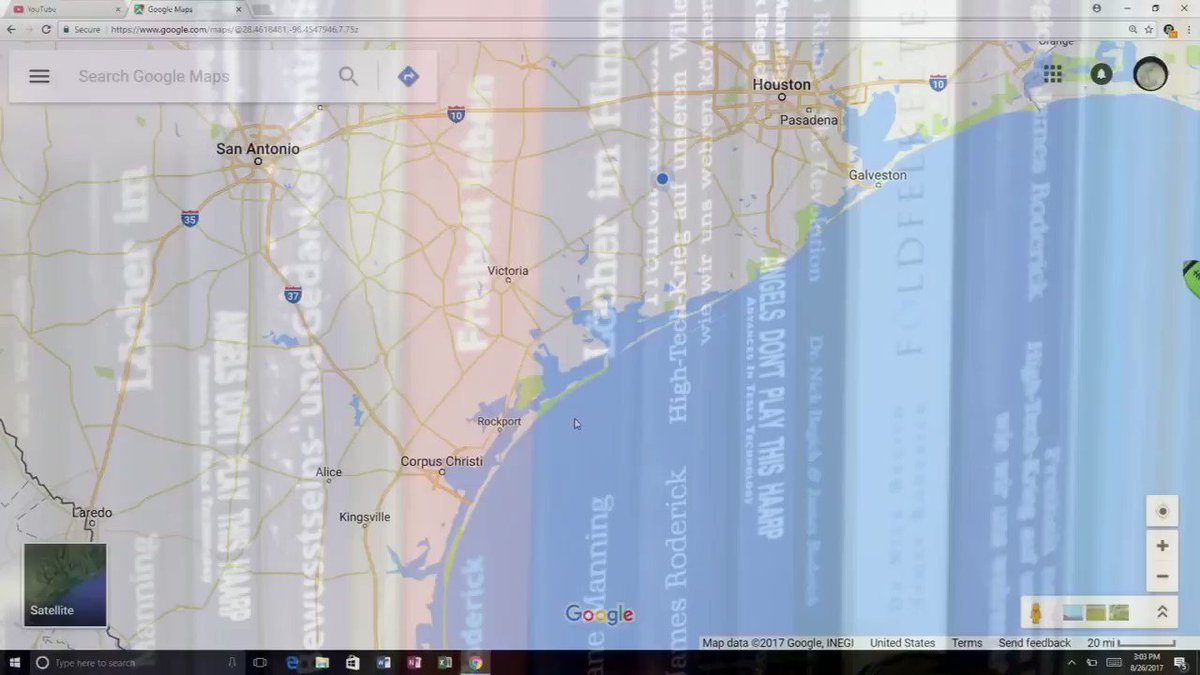The image size is (1200, 675).
Task: Open File Explorer from taskbar
Action: pos(322,663)
